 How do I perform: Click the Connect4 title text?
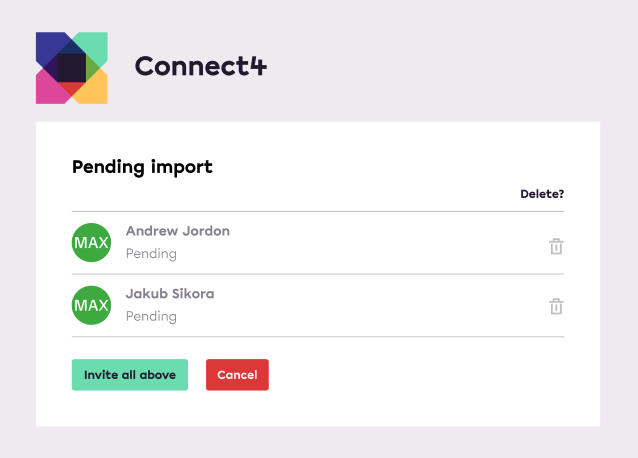coord(201,66)
